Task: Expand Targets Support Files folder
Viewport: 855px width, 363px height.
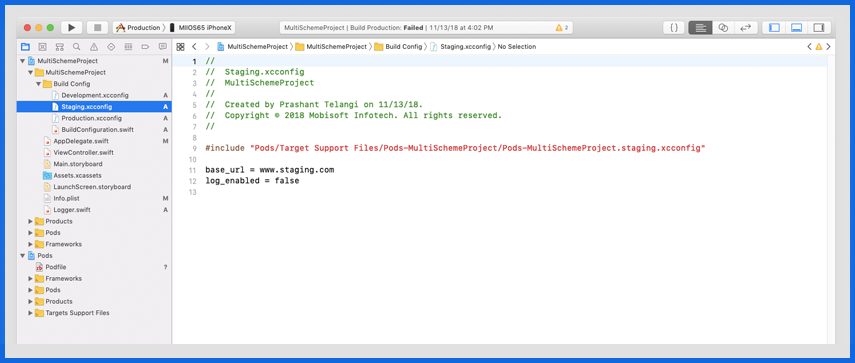Action: click(31, 313)
